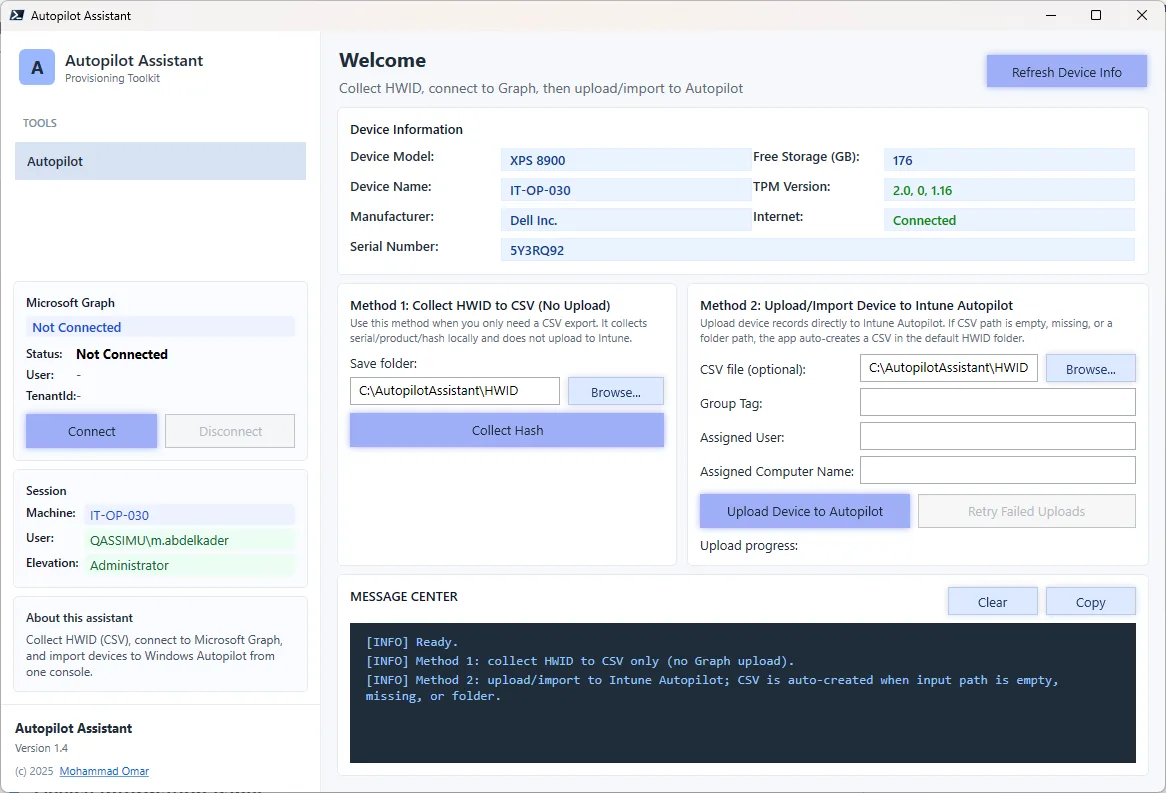Screen dimensions: 1166x793
Task: Click the '[INFO] Ready.' log line
Action: tap(411, 642)
